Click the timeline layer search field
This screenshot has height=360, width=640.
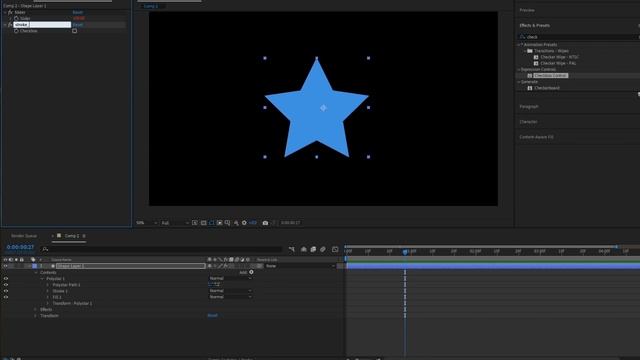click(x=162, y=249)
